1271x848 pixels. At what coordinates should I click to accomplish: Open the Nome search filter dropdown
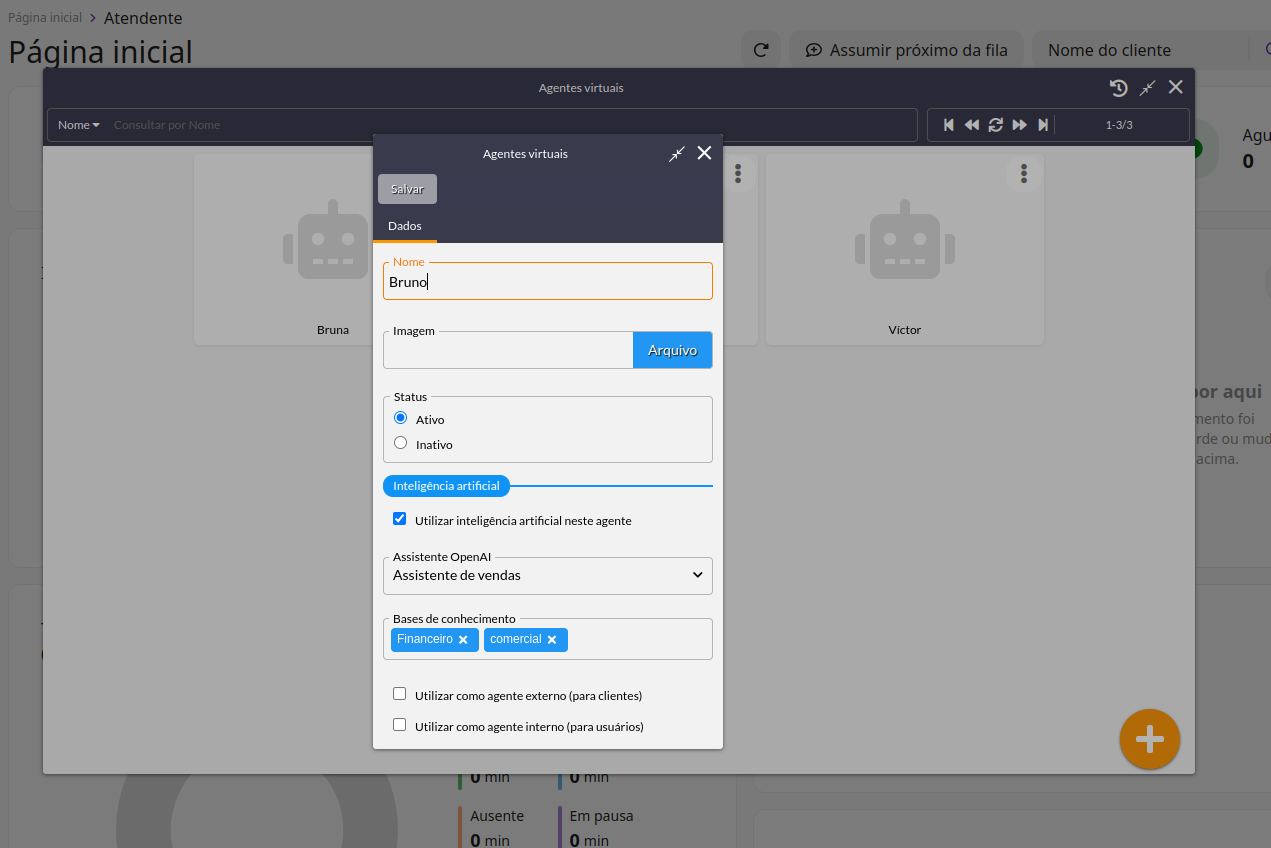79,125
